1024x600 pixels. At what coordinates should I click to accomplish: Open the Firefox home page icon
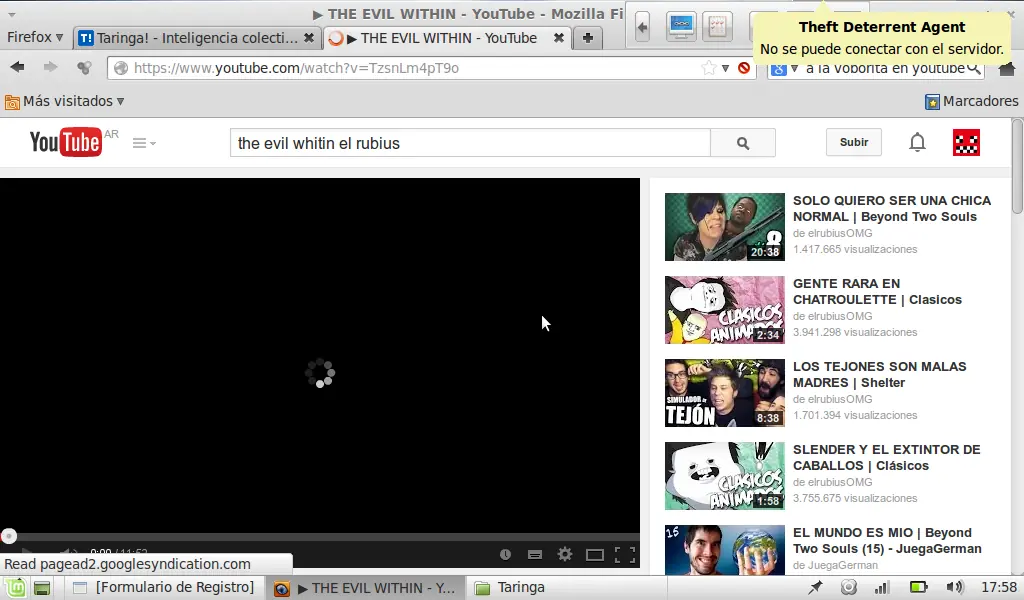tap(1008, 68)
